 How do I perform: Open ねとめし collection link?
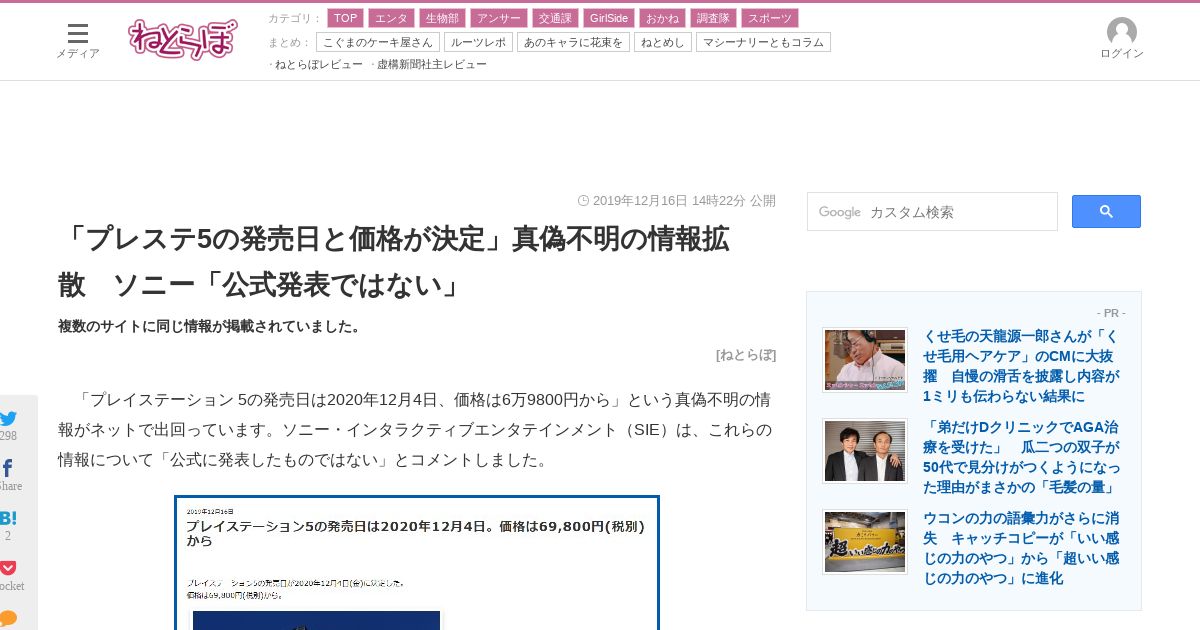662,42
